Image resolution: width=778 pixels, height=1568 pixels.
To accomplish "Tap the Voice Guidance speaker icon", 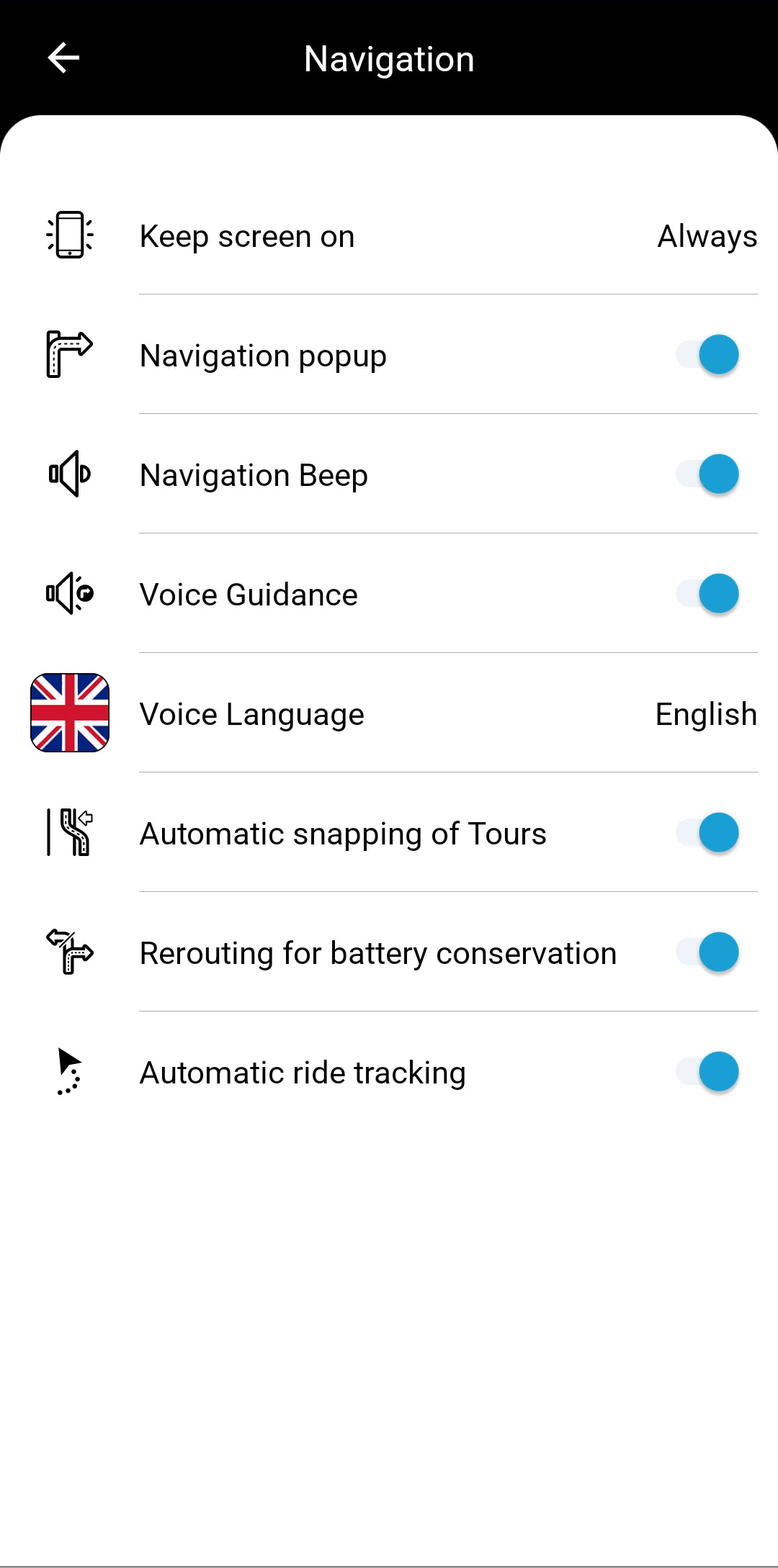I will [x=70, y=593].
